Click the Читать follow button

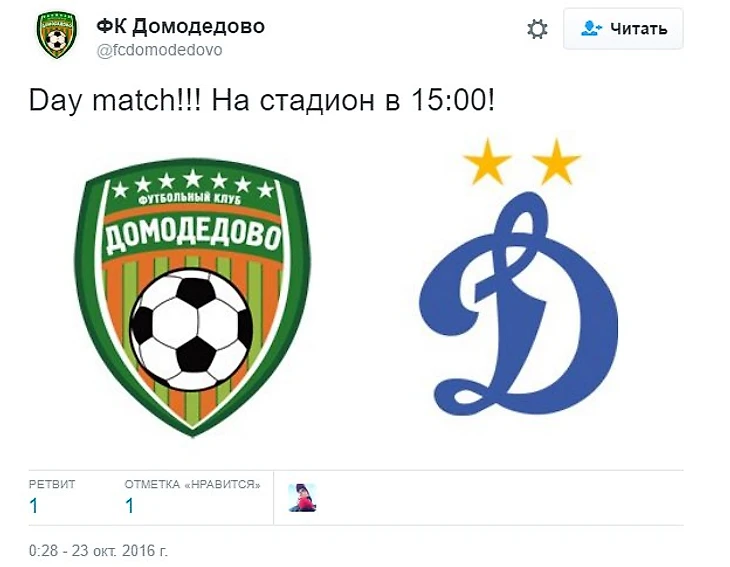pyautogui.click(x=623, y=29)
